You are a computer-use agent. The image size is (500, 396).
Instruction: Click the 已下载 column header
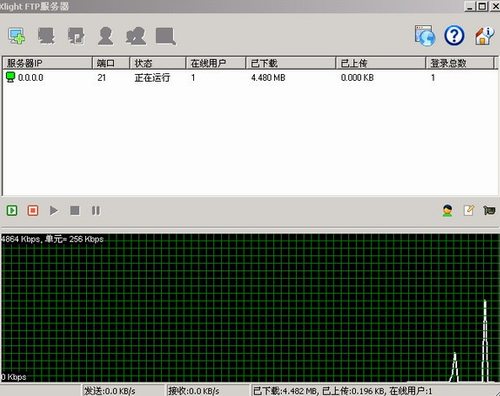pyautogui.click(x=290, y=63)
